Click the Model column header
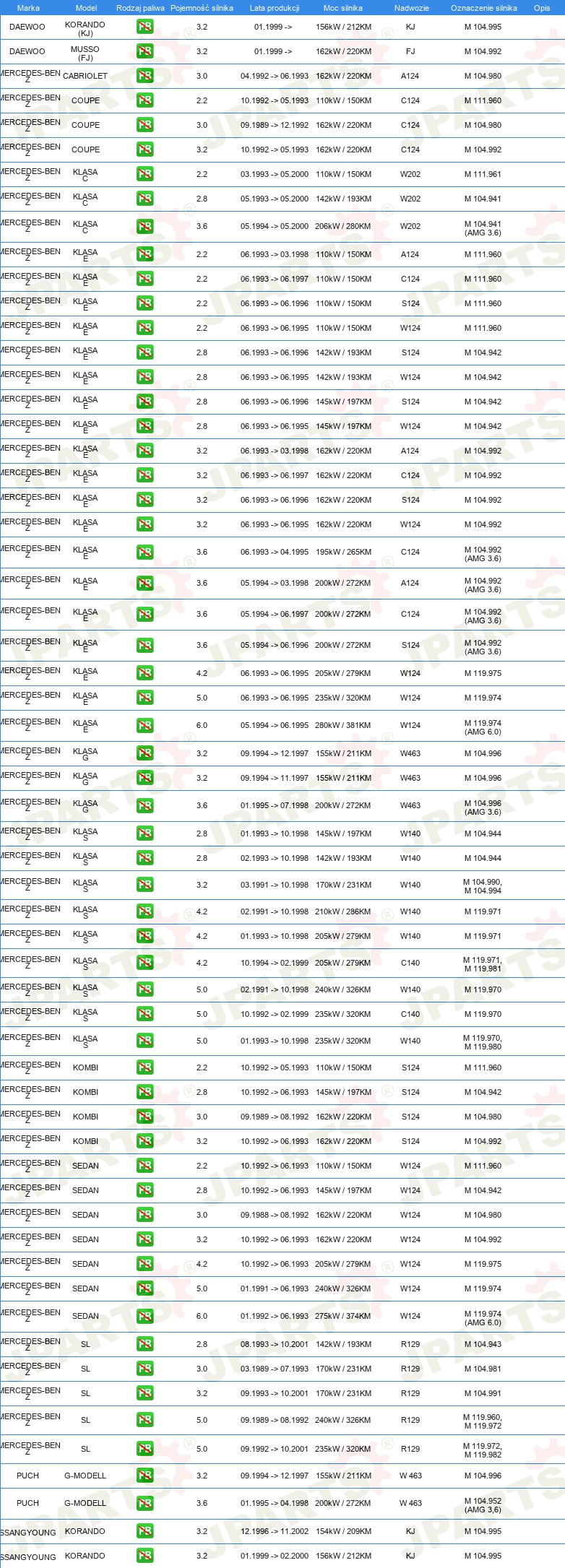 [x=86, y=8]
